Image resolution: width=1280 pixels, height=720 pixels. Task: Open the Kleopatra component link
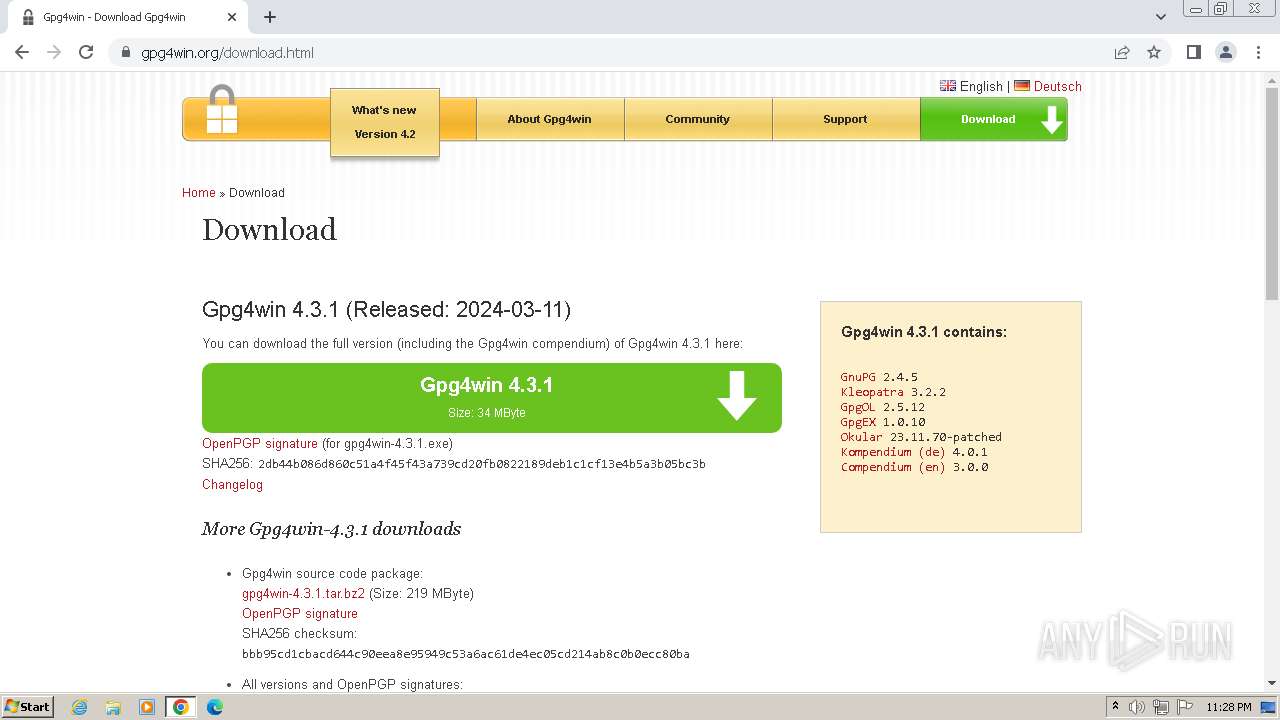click(872, 392)
